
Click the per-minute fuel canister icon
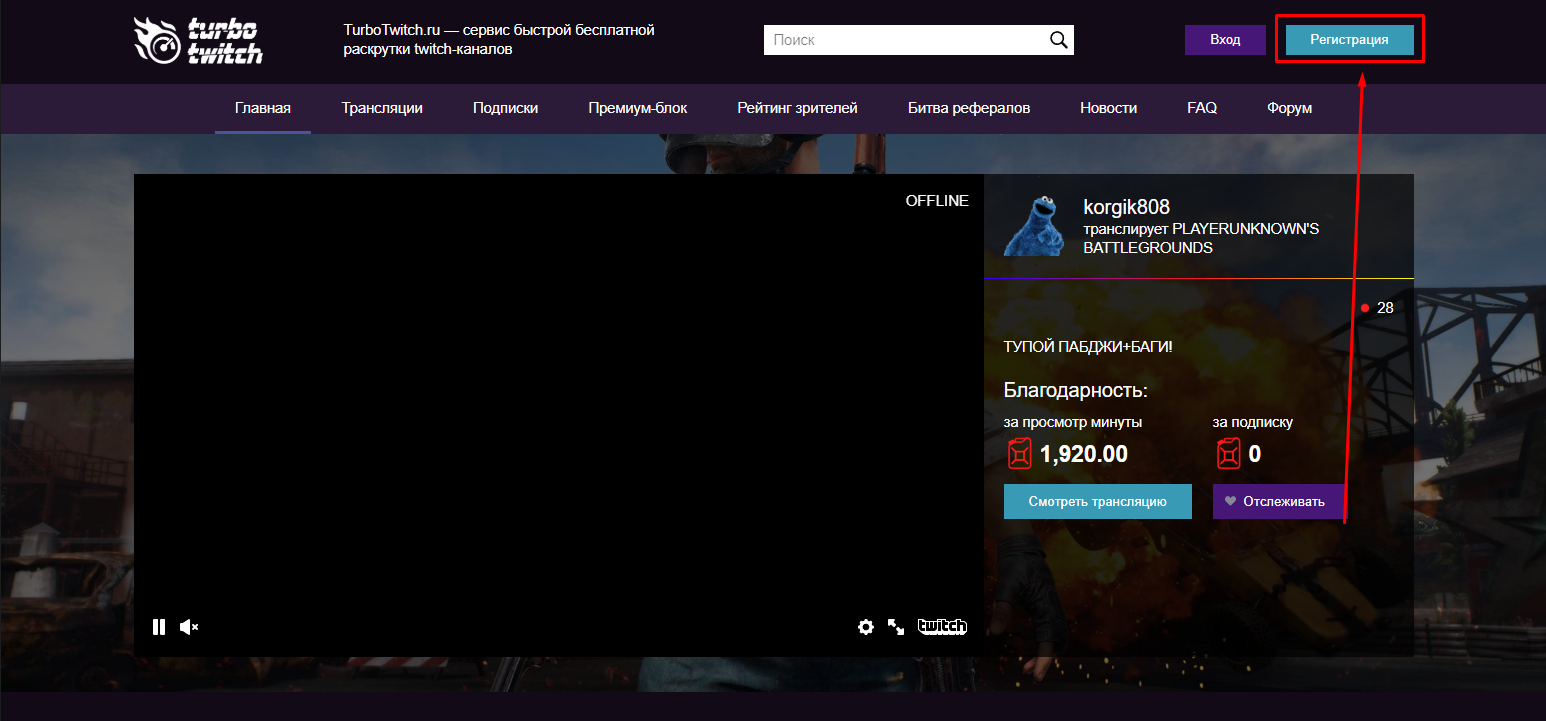pyautogui.click(x=1019, y=454)
